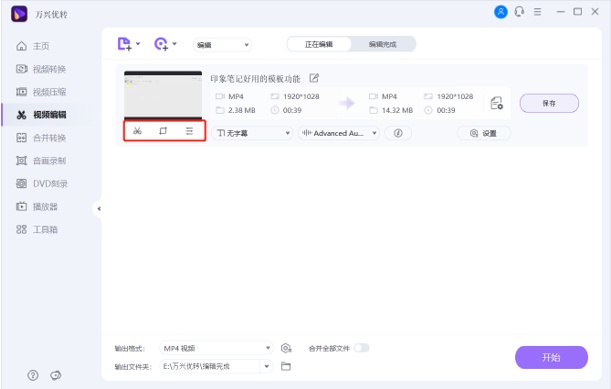
Task: Open 视频压缩 section
Action: pos(41,92)
